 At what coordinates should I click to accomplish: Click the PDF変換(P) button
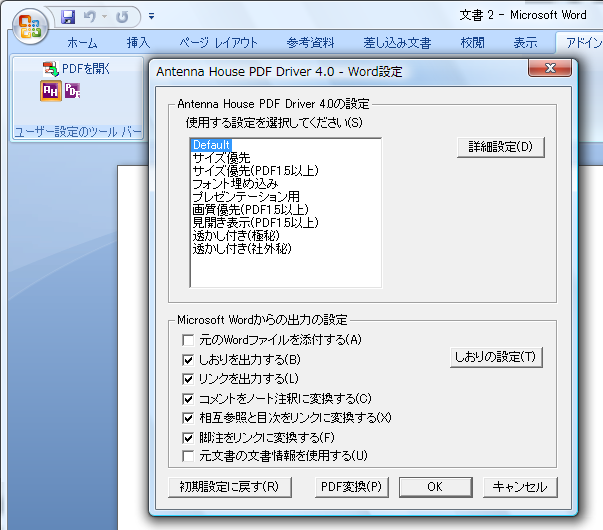351,487
